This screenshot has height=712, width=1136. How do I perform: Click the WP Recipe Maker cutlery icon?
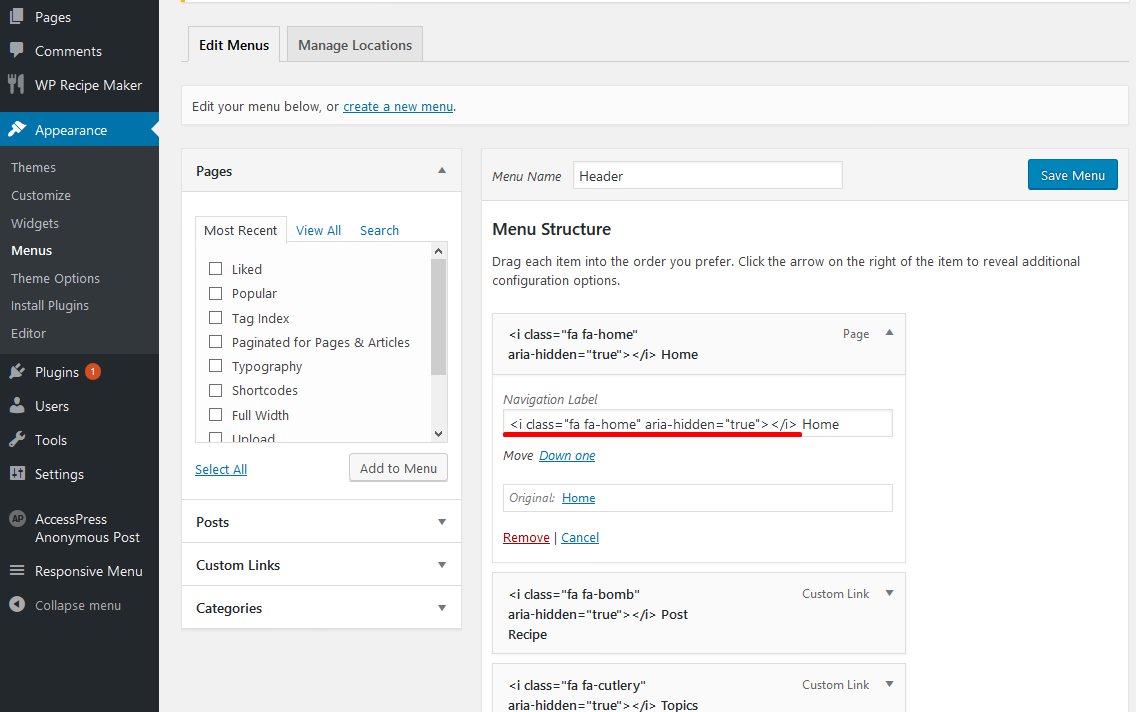coord(17,85)
